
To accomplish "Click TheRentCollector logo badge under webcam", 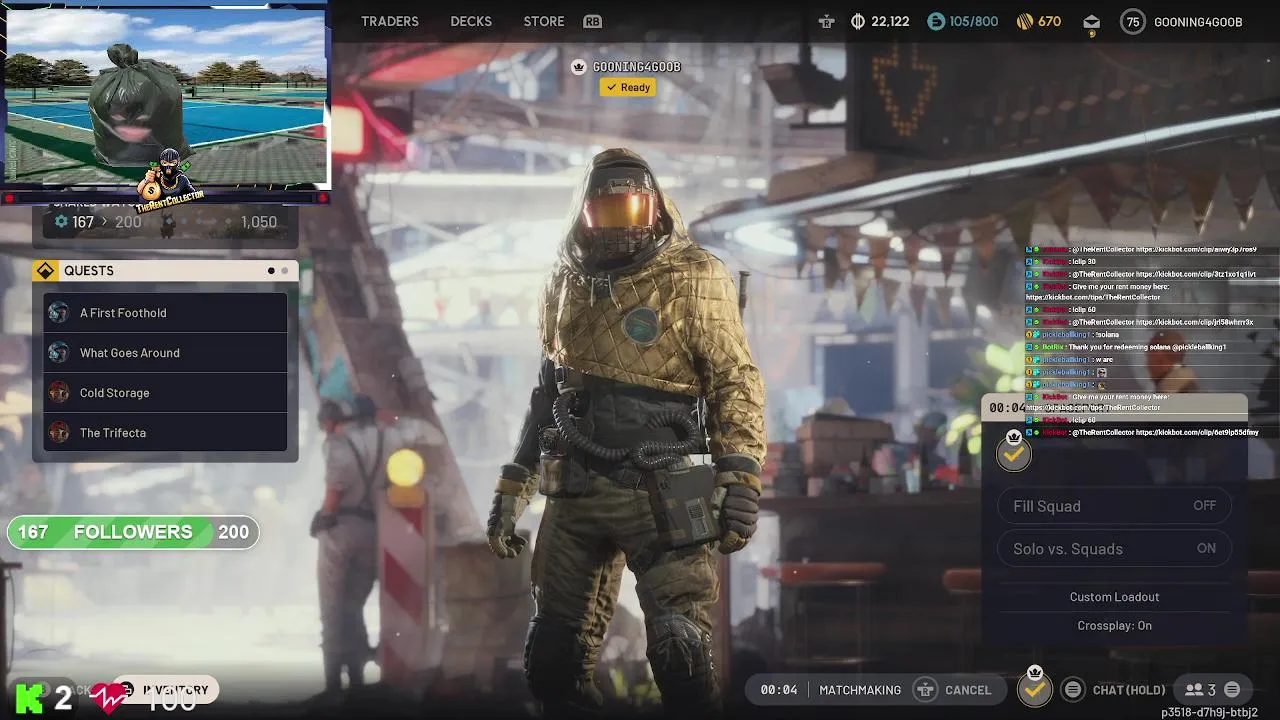I will [170, 180].
